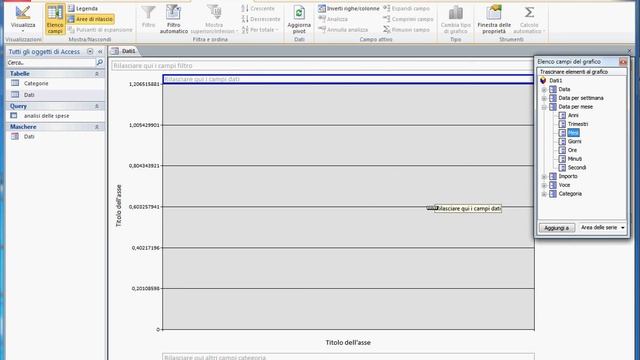Click the category fields drop zone at bottom
The image size is (640, 360).
(348, 357)
